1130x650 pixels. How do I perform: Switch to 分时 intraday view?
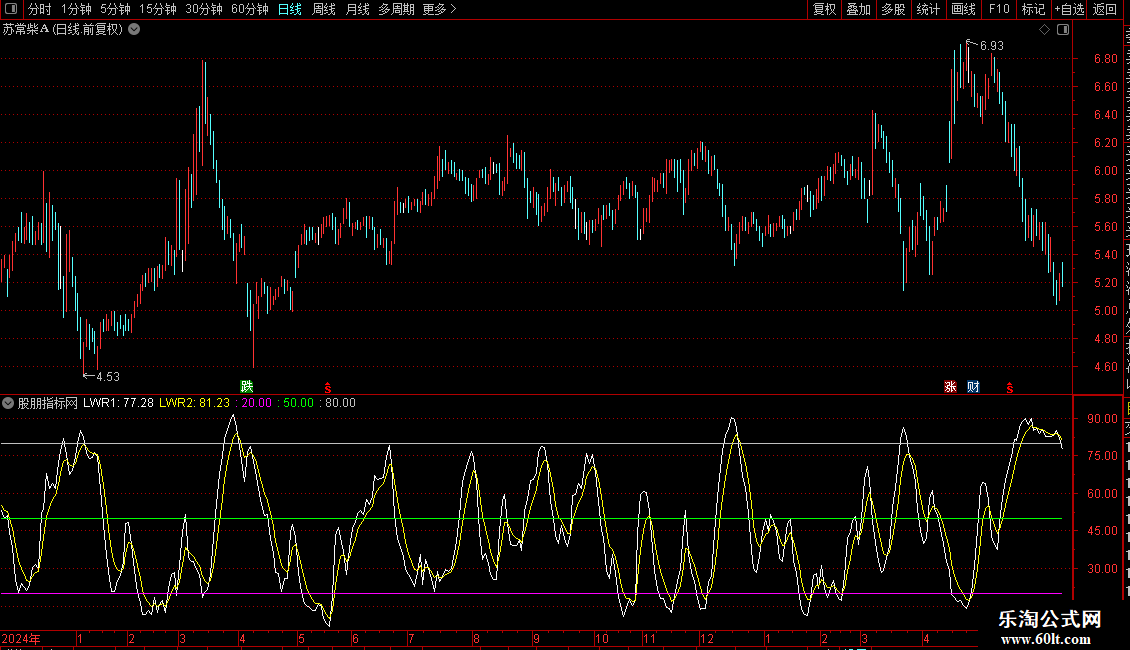(x=40, y=9)
